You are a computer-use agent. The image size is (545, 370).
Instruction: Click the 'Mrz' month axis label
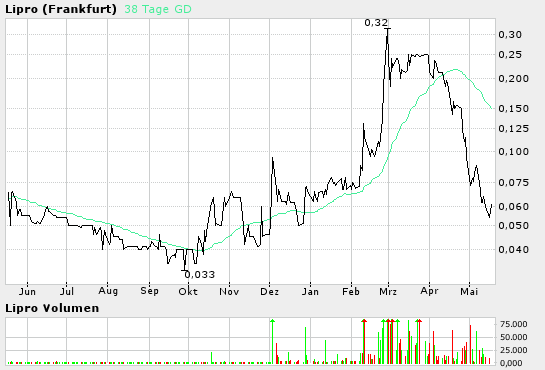click(x=388, y=291)
